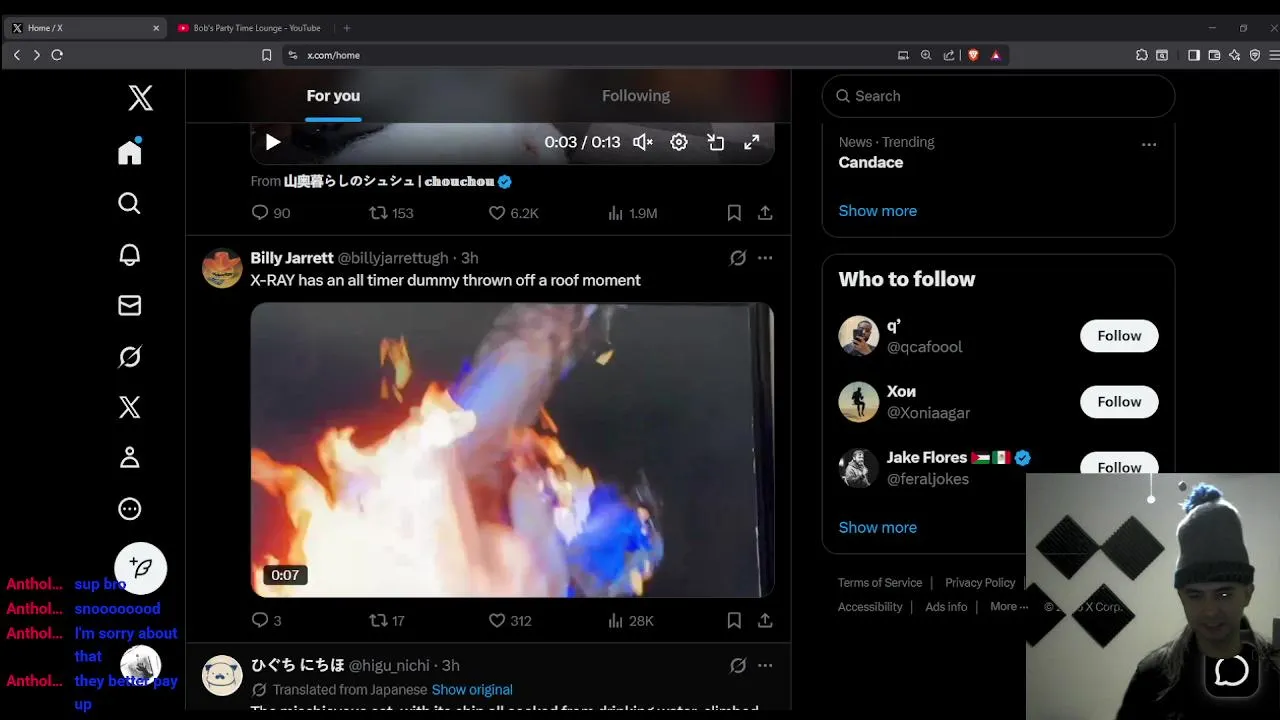
Task: Open Brave Shields lion icon
Action: click(973, 55)
